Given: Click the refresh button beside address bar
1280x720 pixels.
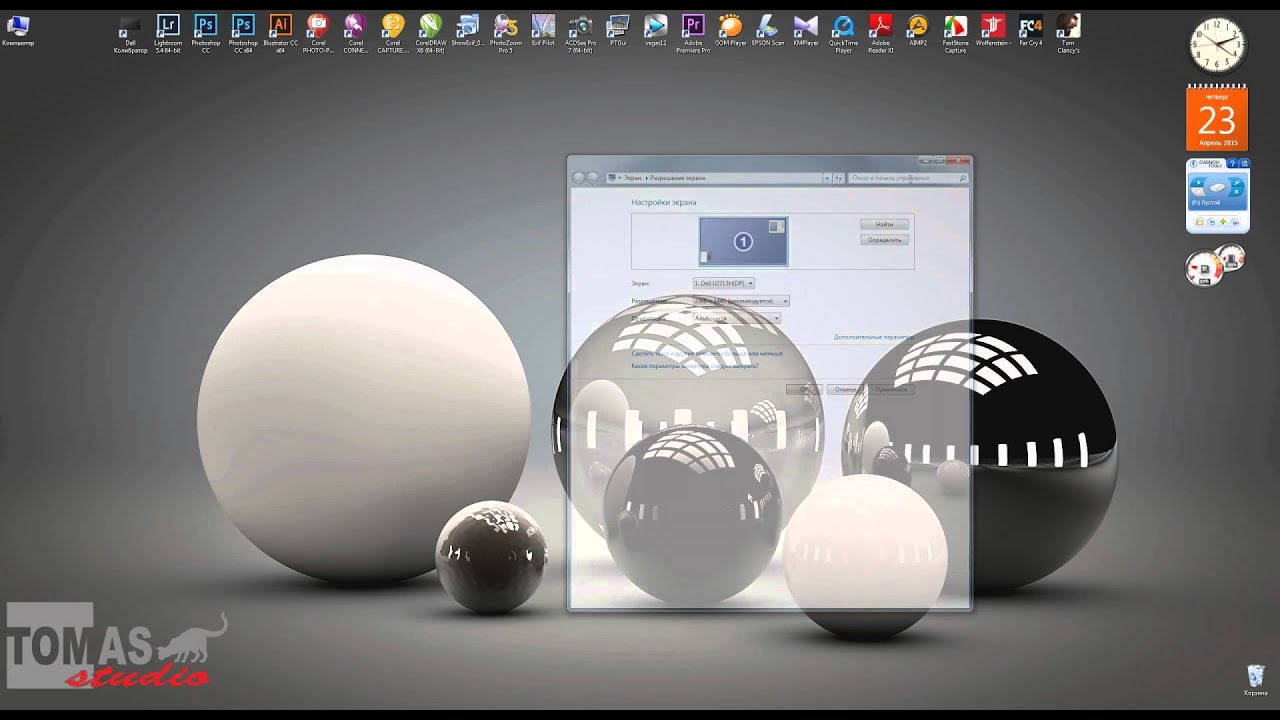Looking at the screenshot, I should click(838, 178).
